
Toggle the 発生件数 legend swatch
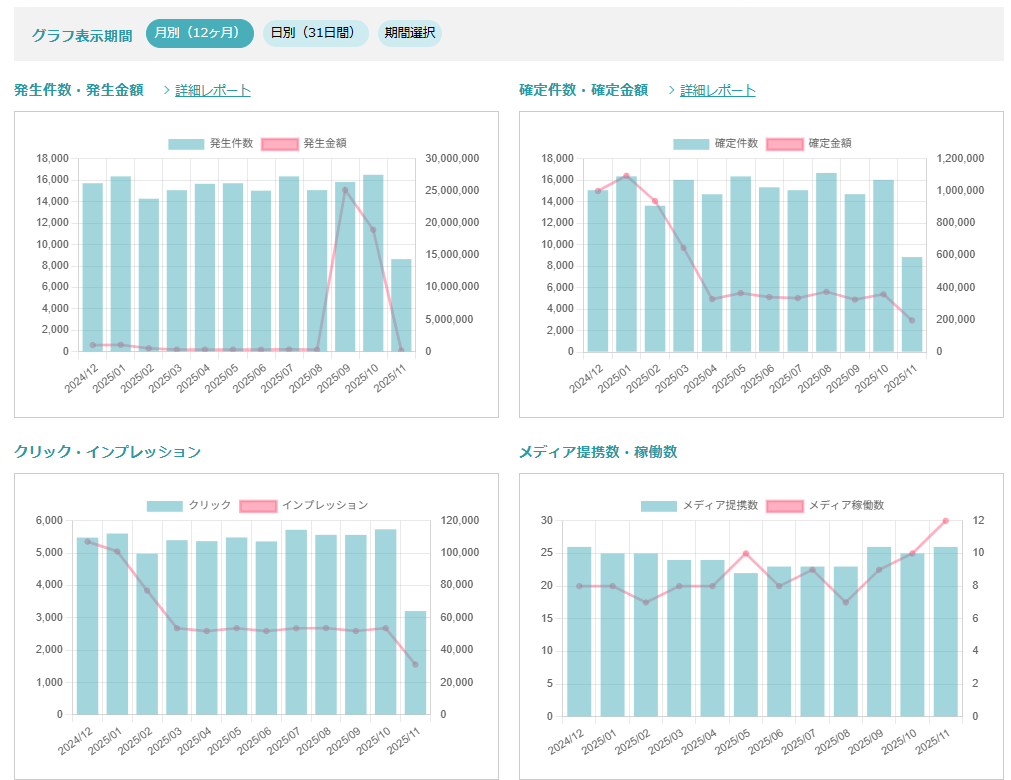click(186, 144)
